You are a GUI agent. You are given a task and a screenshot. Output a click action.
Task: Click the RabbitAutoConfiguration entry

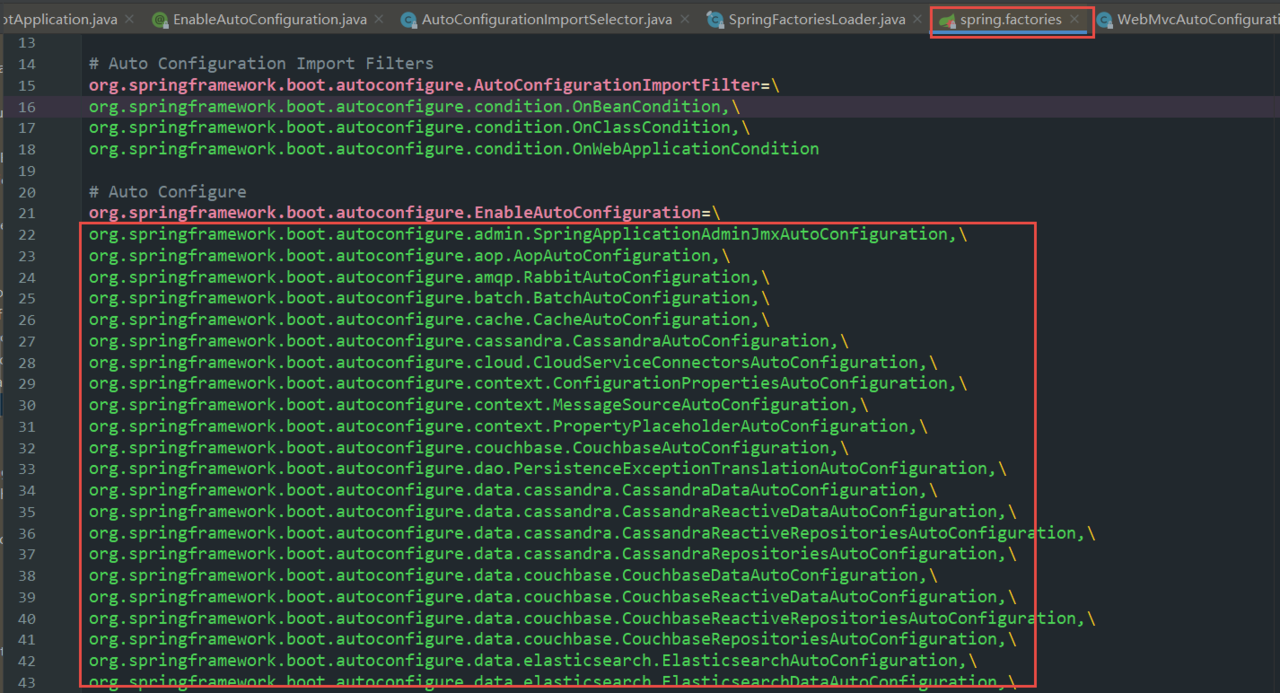428,277
